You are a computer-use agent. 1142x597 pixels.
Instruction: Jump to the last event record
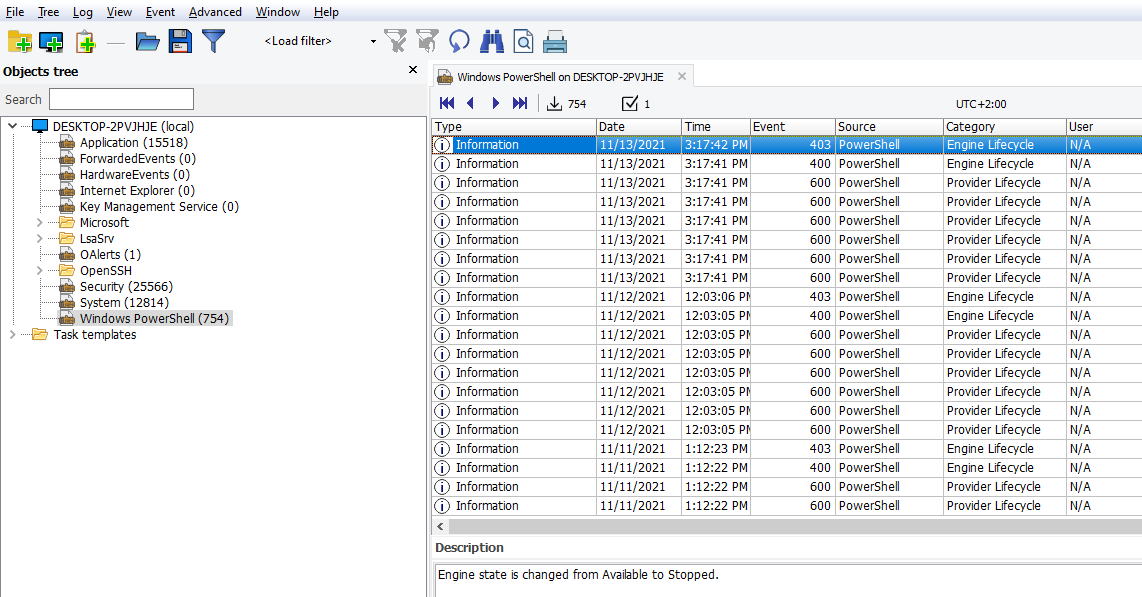point(520,103)
